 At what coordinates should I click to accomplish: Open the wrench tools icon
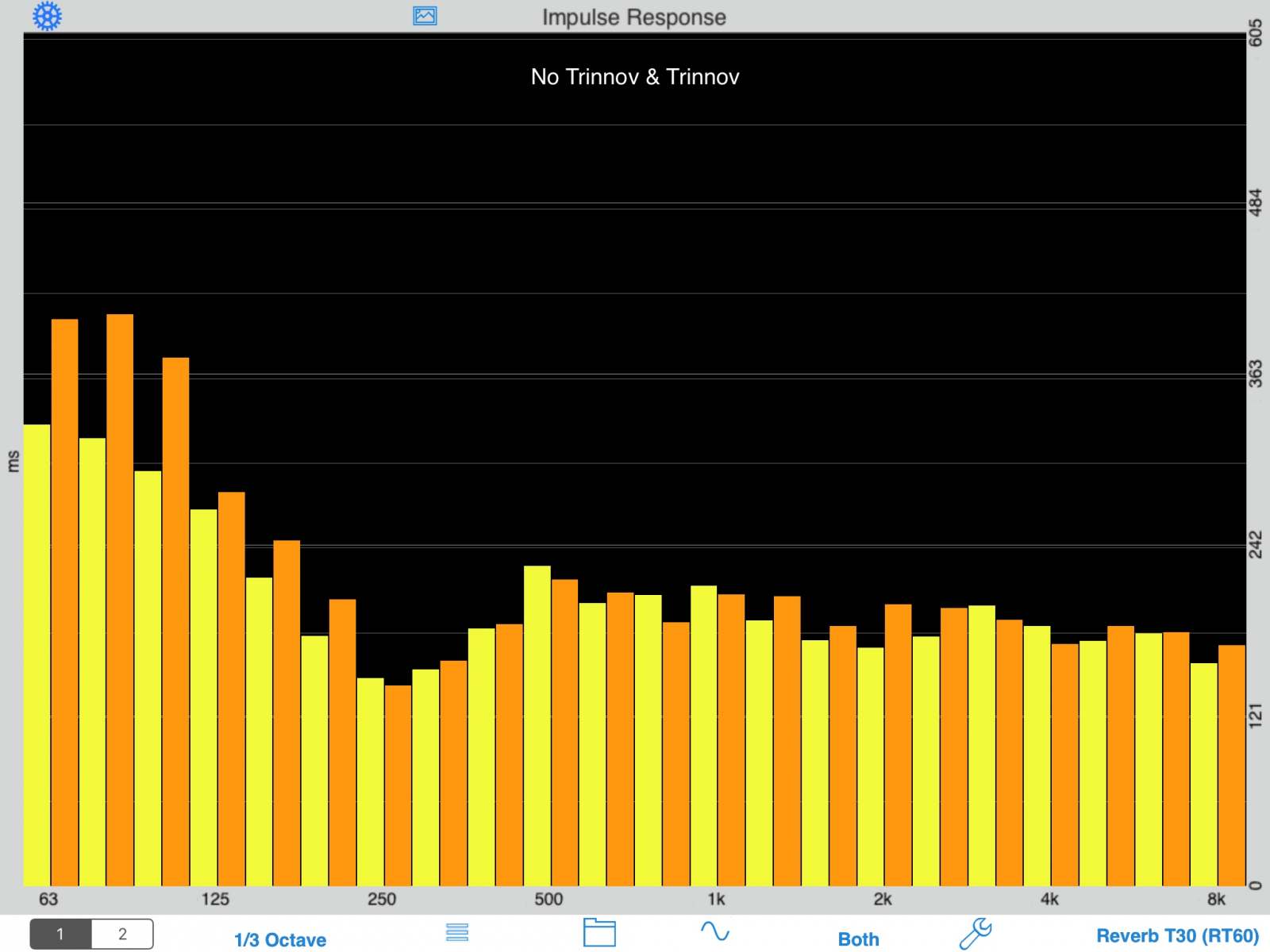click(976, 933)
